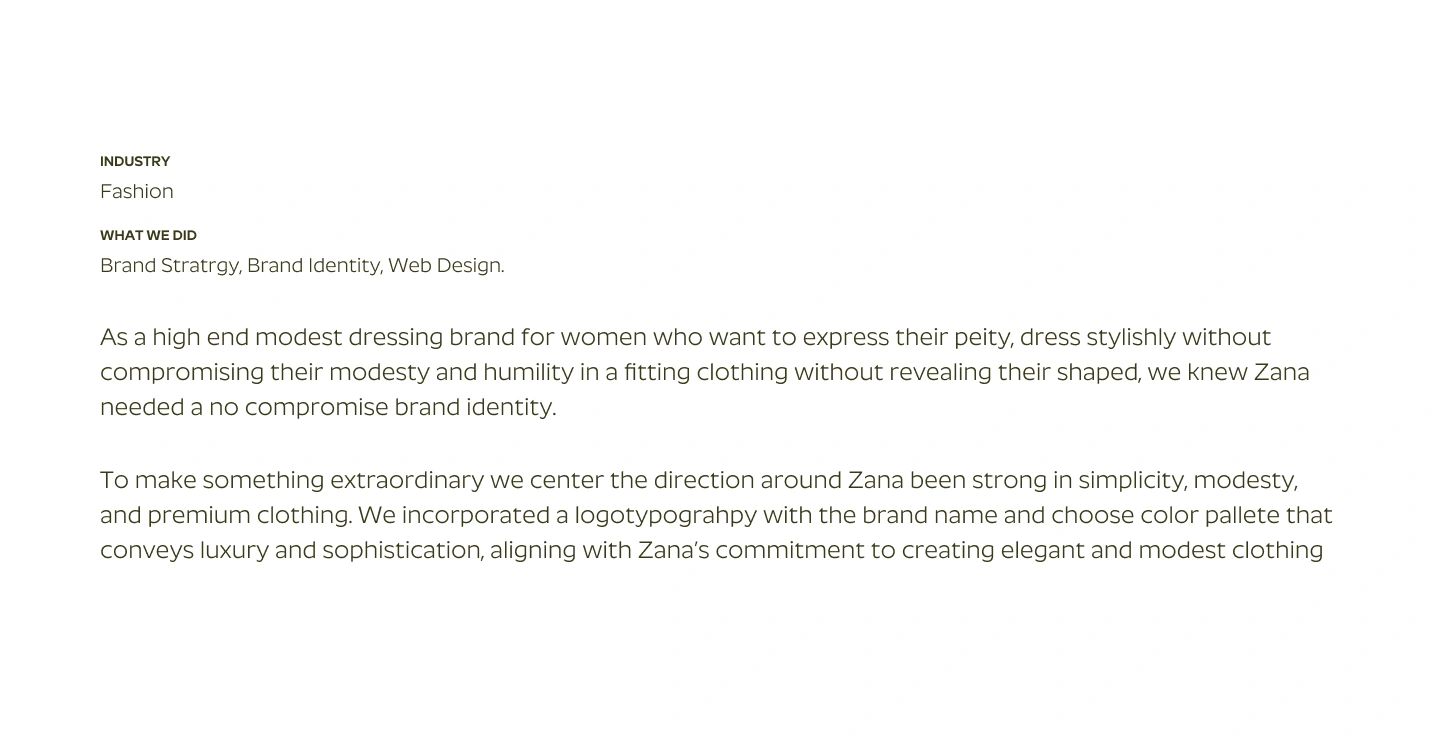This screenshot has width=1440, height=737.
Task: Click the phrase 'strong in simplicity'
Action: pos(1078,480)
